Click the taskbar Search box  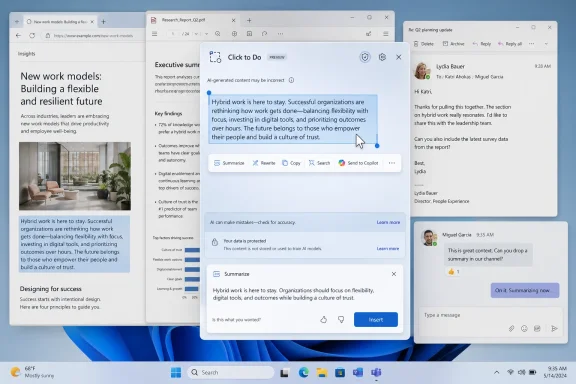click(231, 373)
